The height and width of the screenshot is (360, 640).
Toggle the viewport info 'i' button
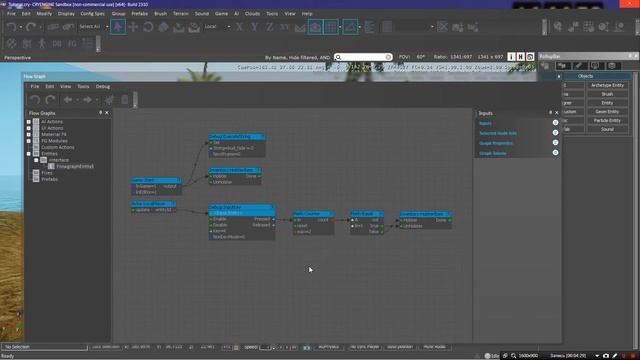point(511,57)
